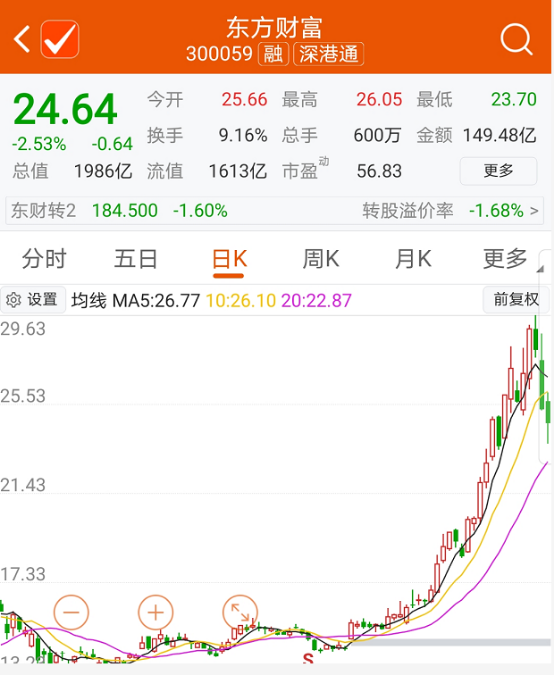554x675 pixels.
Task: Expand 转股溢价率 row chevron
Action: [534, 211]
